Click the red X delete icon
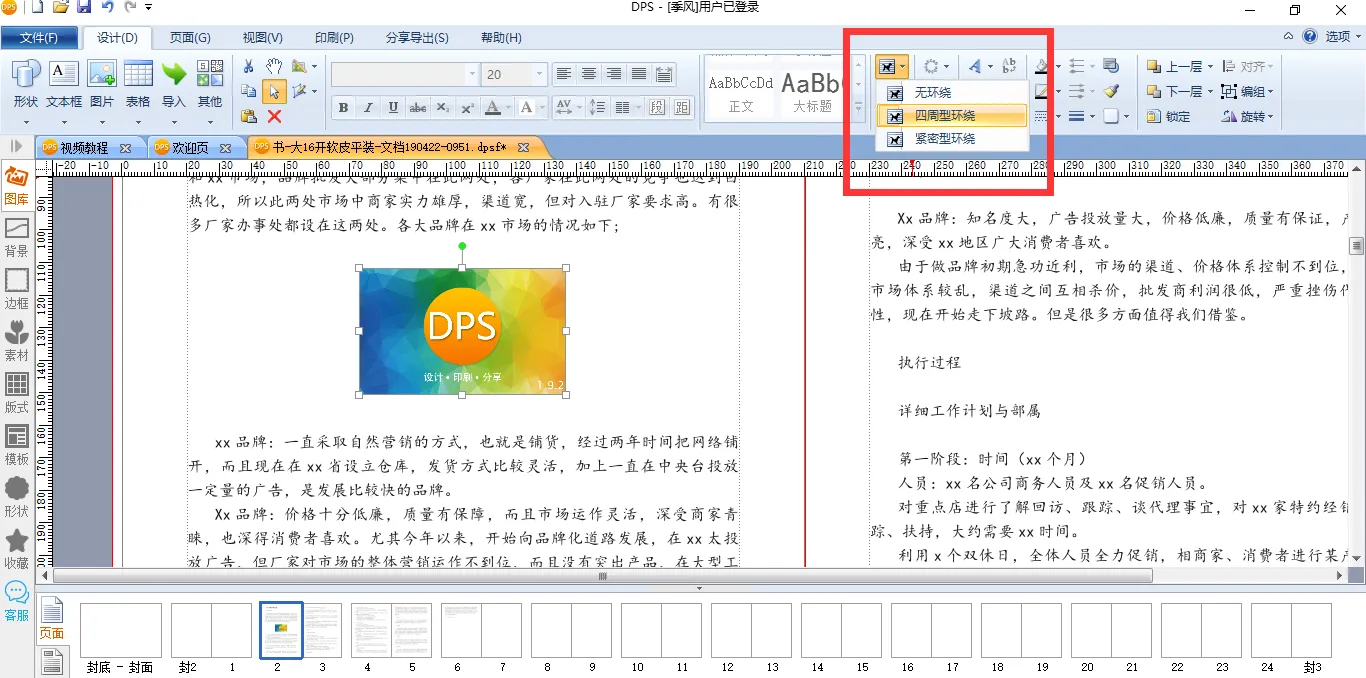 [x=274, y=116]
